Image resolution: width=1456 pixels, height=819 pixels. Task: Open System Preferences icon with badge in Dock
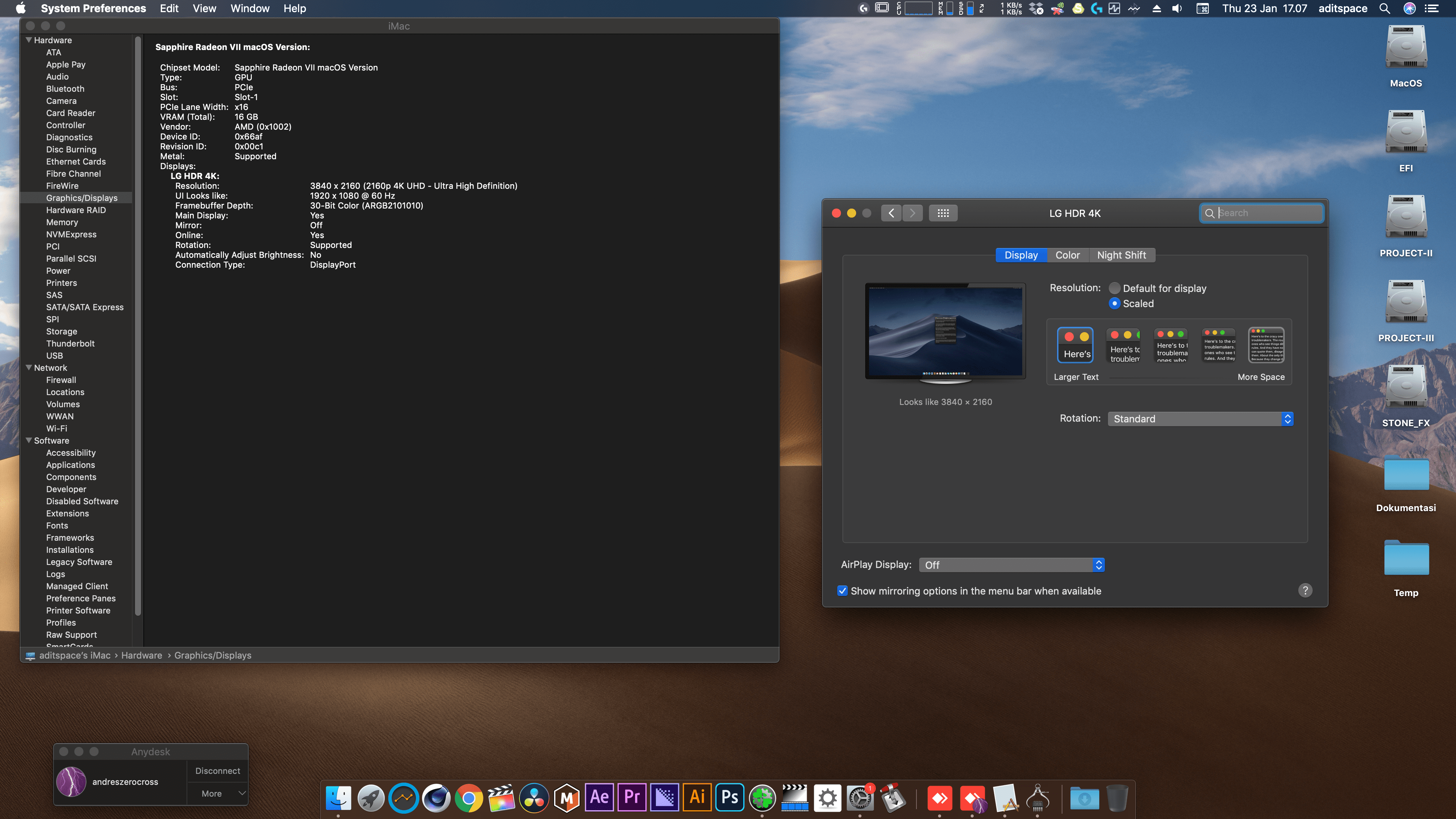860,798
